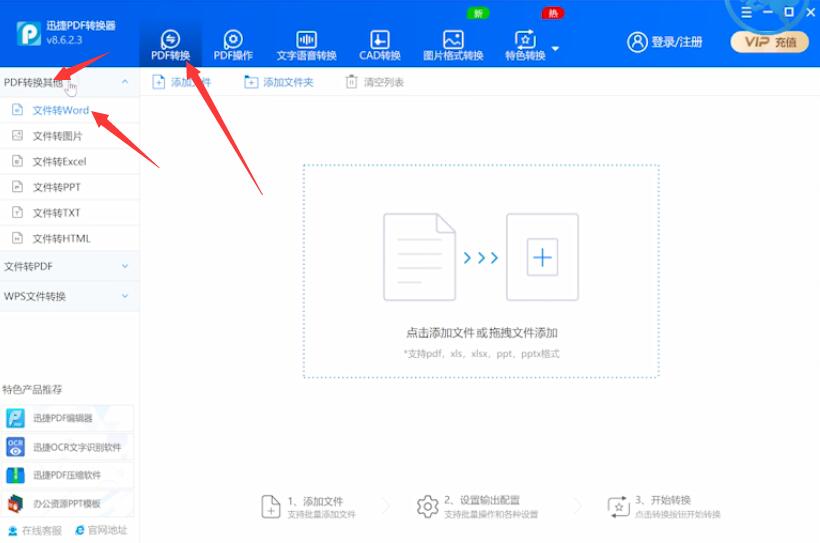This screenshot has height=543, width=820.
Task: Expand the WPS文件转换 section chevron
Action: click(x=125, y=296)
